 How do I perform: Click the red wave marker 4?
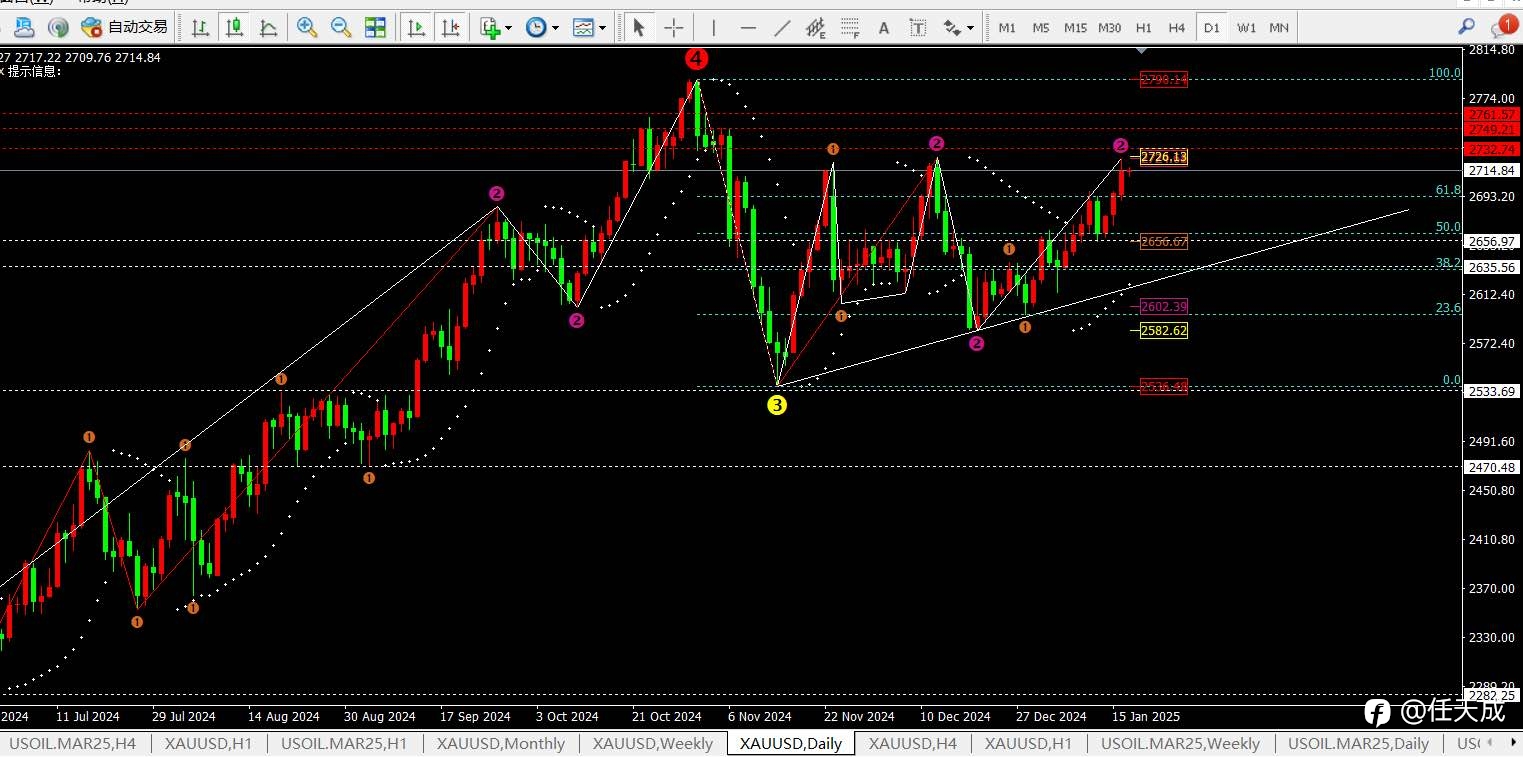pyautogui.click(x=697, y=58)
